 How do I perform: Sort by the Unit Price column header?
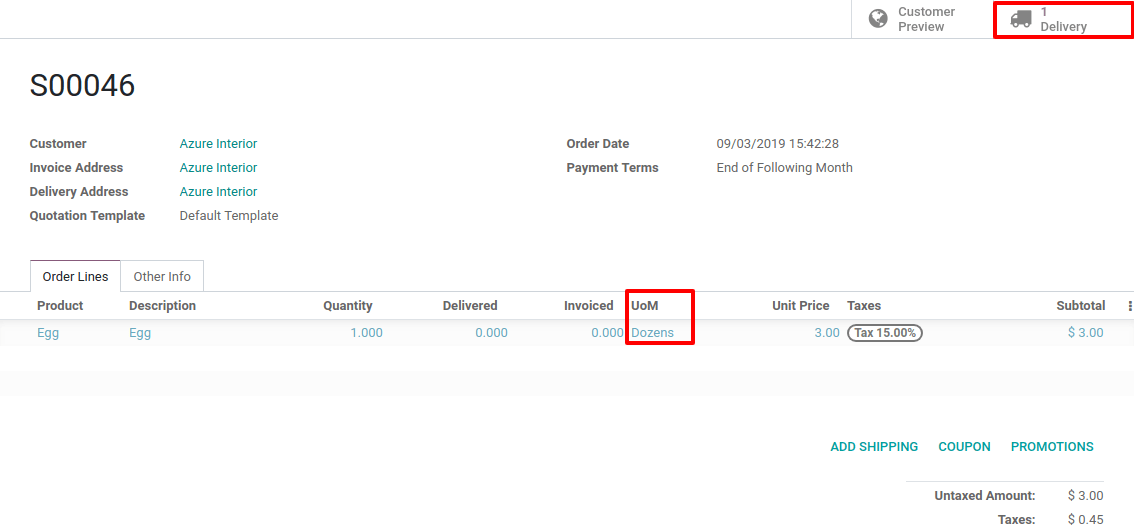[800, 306]
